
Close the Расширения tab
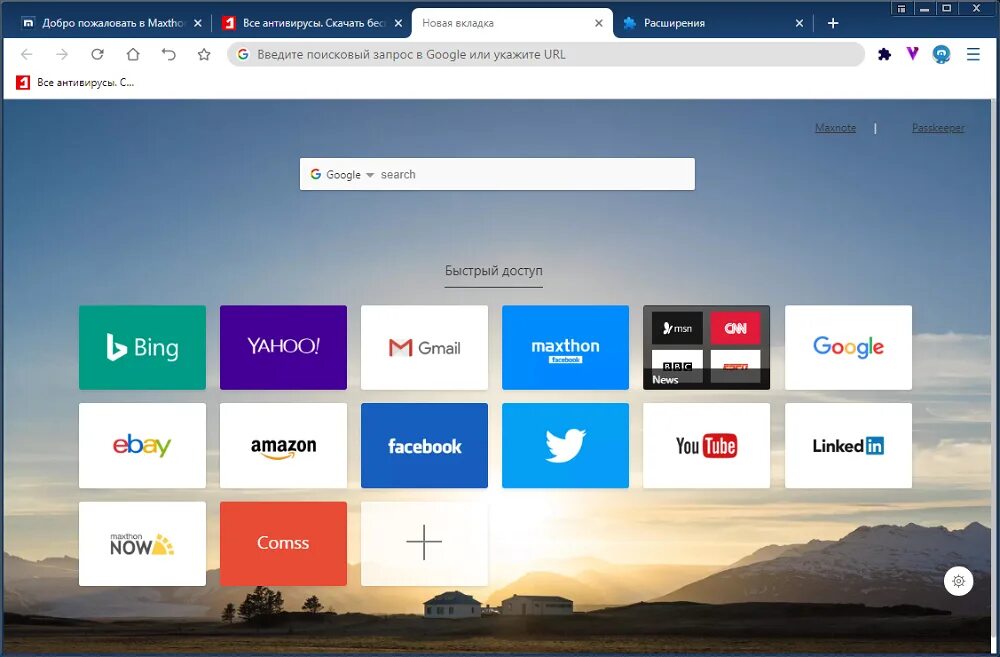pos(800,23)
